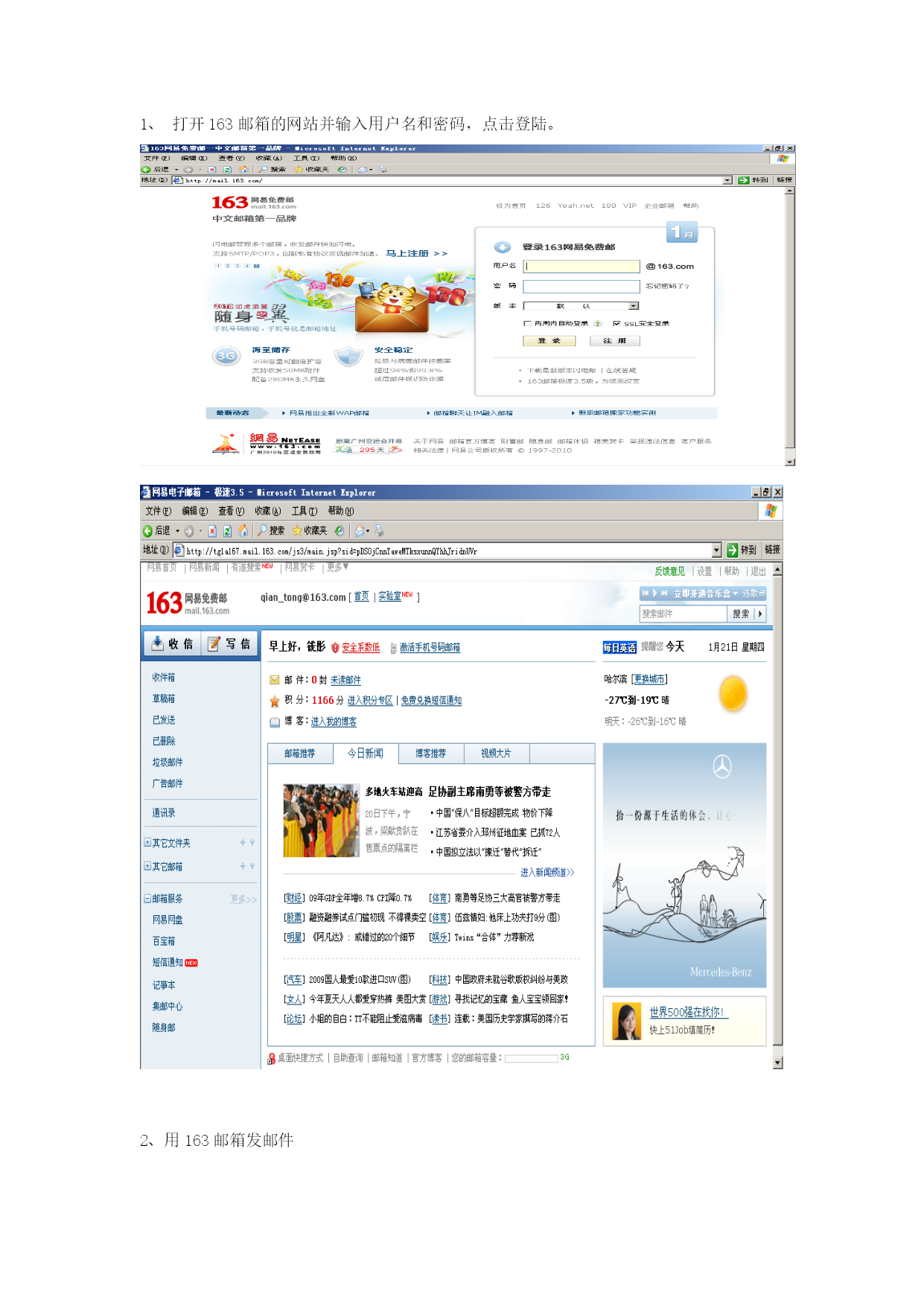Tick the 两周内自动登录 checkbox
Image resolution: width=924 pixels, height=1306 pixels.
click(527, 324)
